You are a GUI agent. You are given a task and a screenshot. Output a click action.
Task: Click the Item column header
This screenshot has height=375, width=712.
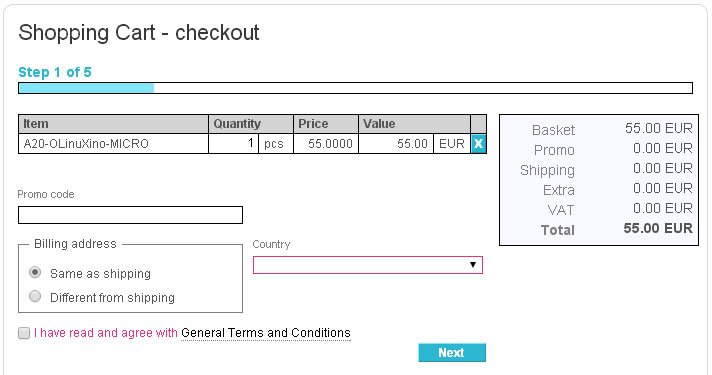pyautogui.click(x=113, y=124)
